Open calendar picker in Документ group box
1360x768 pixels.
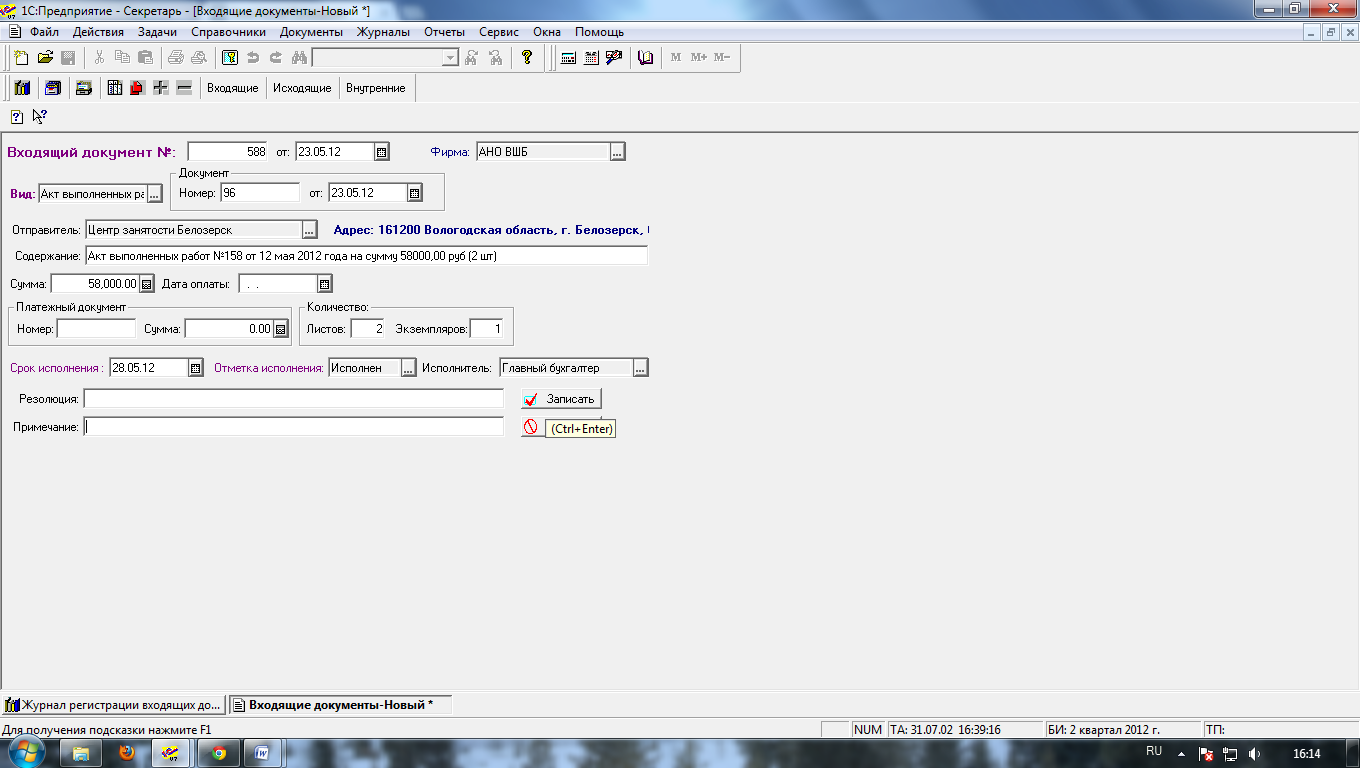click(415, 192)
